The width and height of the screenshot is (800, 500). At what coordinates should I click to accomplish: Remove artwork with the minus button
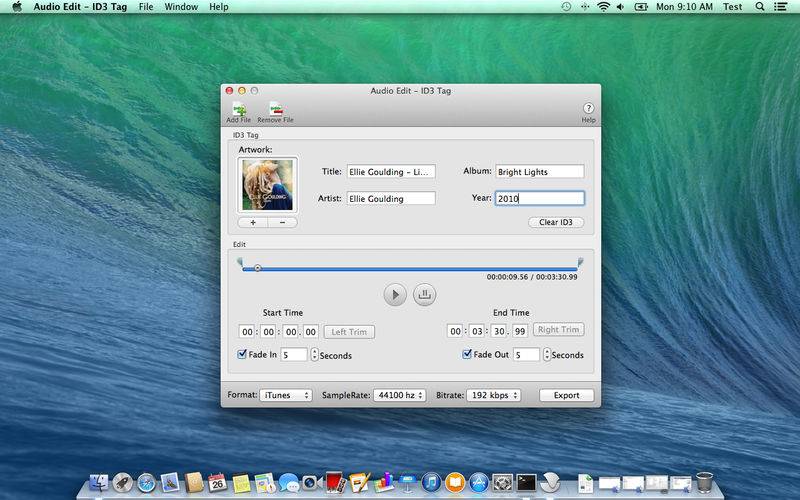[x=282, y=222]
